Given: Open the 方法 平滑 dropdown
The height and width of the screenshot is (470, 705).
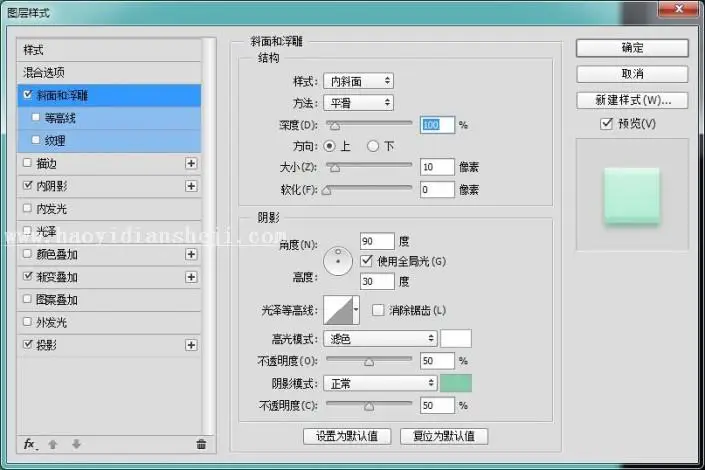Looking at the screenshot, I should (358, 103).
